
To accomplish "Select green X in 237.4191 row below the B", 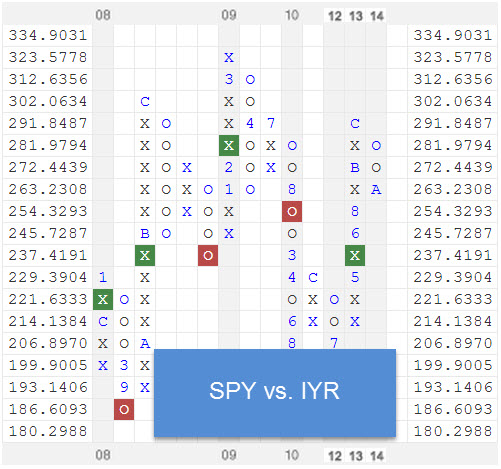I will pos(145,256).
